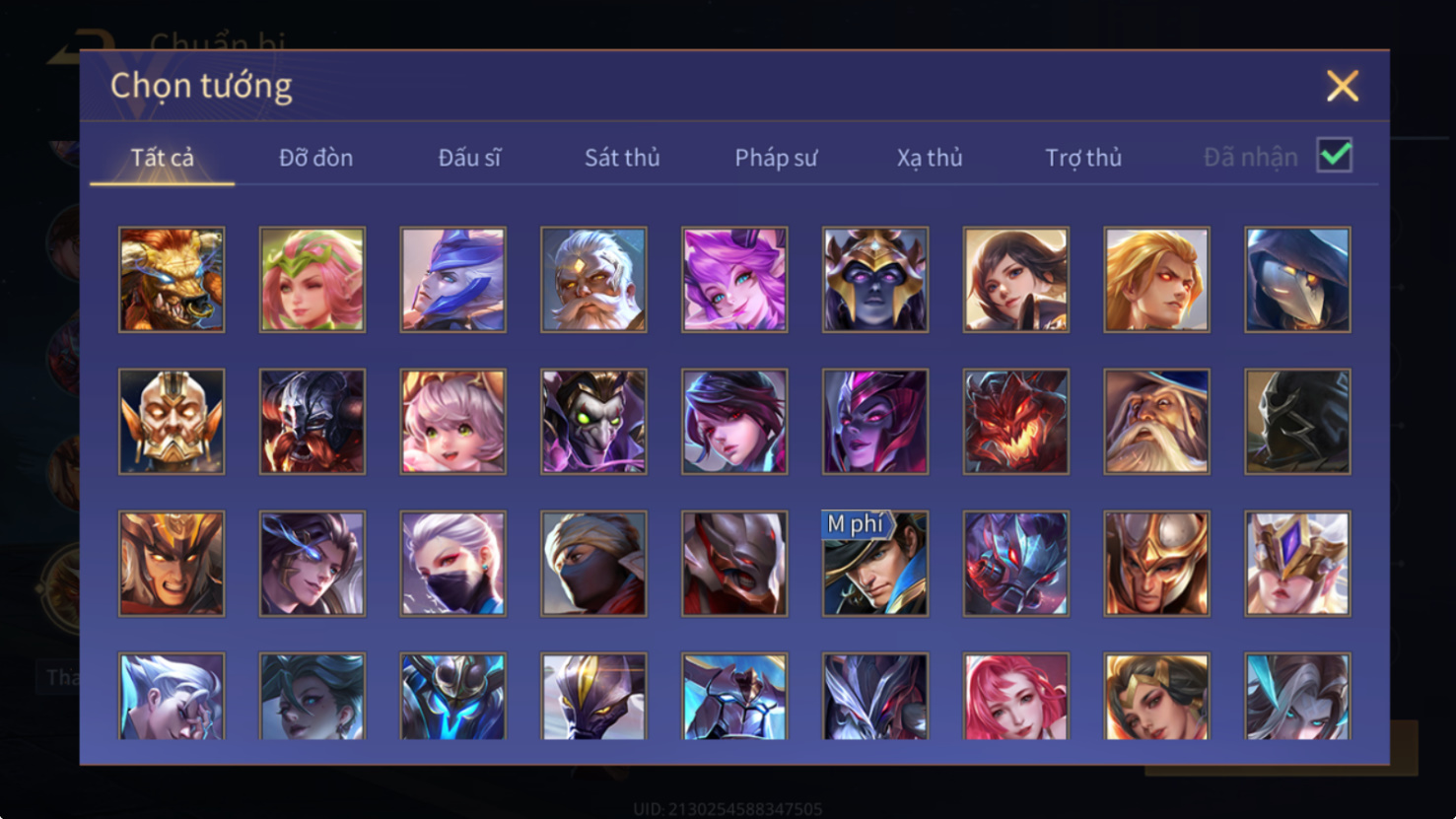Open the 'Sát thủ' tab

pyautogui.click(x=622, y=158)
